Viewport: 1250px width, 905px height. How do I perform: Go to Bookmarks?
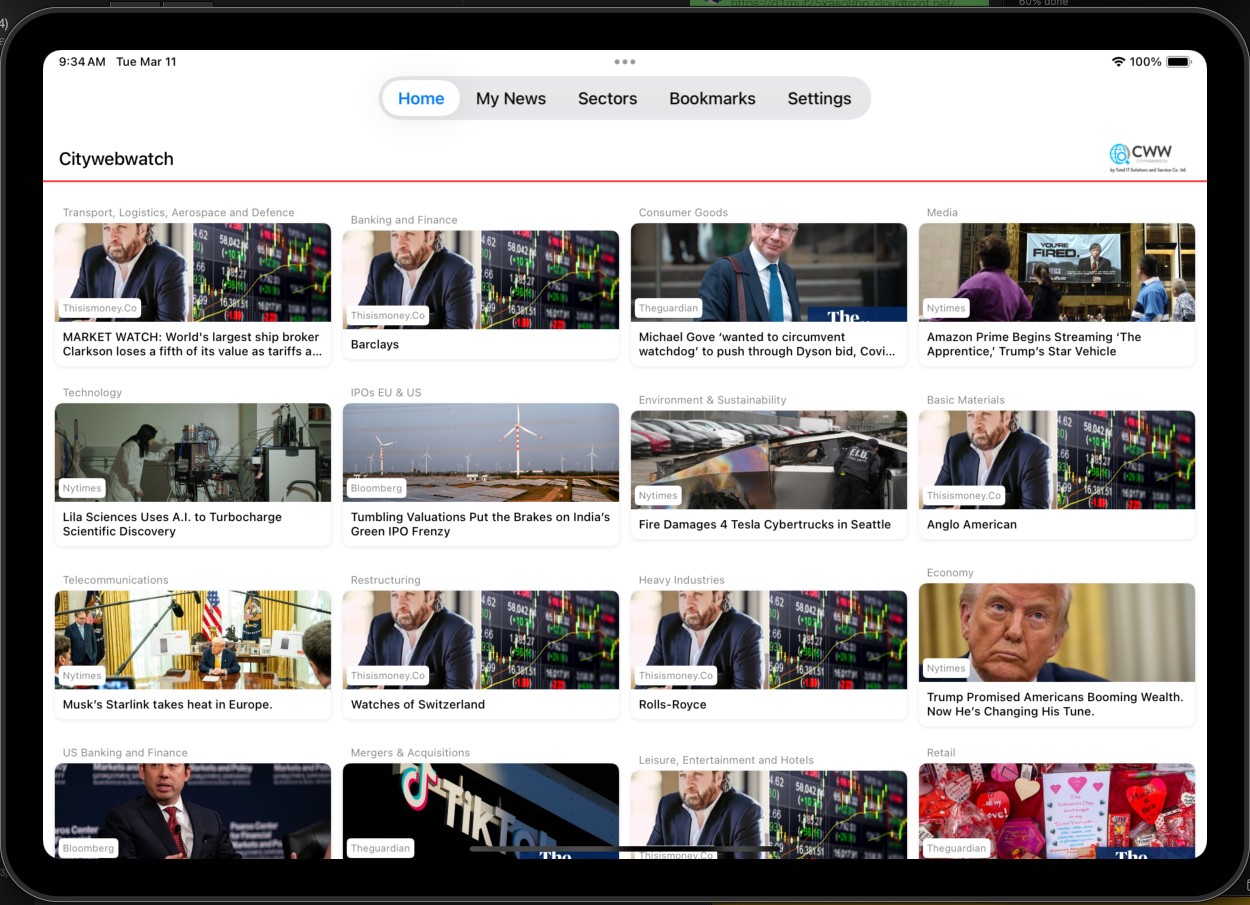click(x=712, y=98)
